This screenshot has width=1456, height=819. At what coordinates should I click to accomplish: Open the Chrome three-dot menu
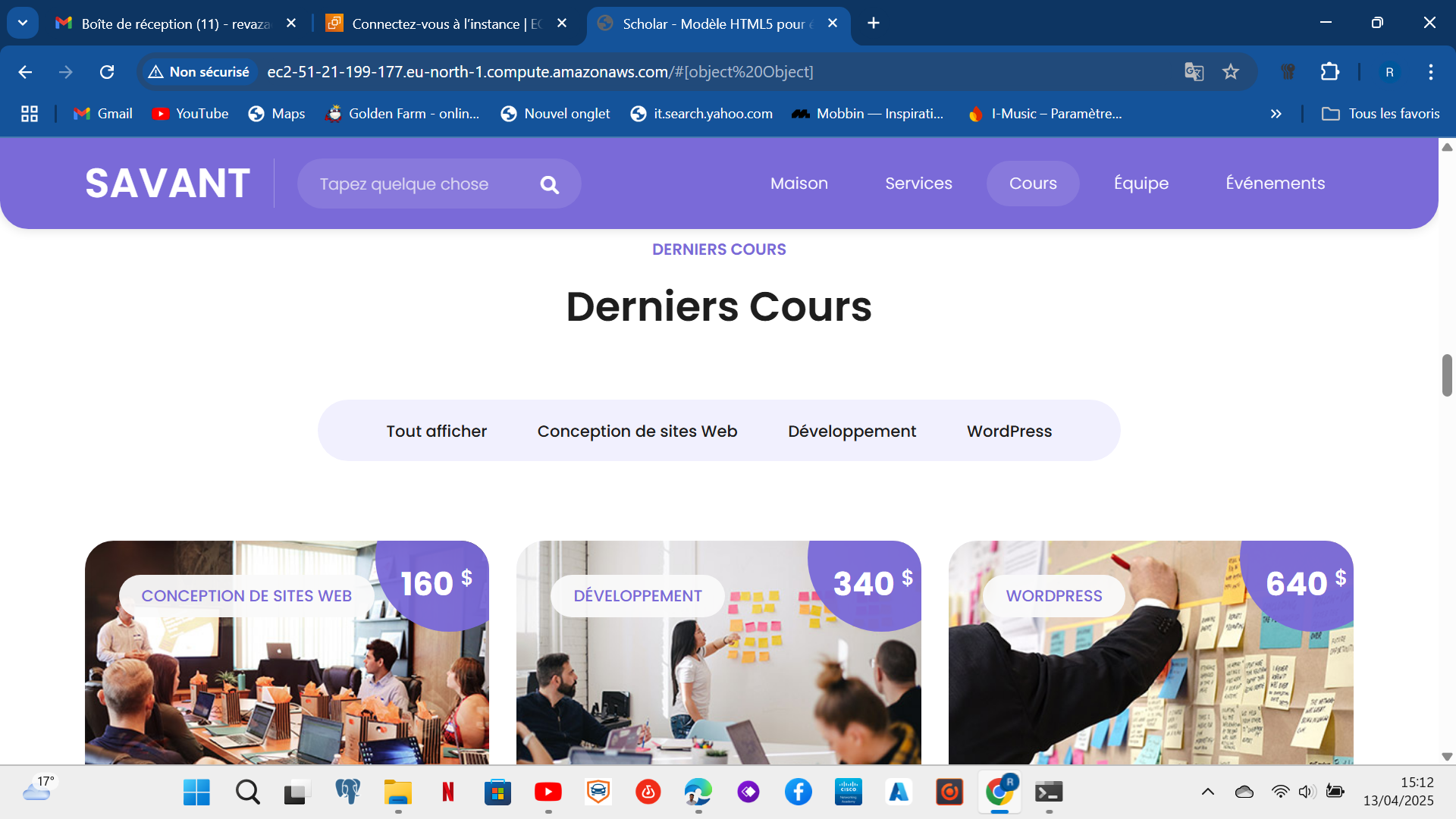[x=1430, y=72]
